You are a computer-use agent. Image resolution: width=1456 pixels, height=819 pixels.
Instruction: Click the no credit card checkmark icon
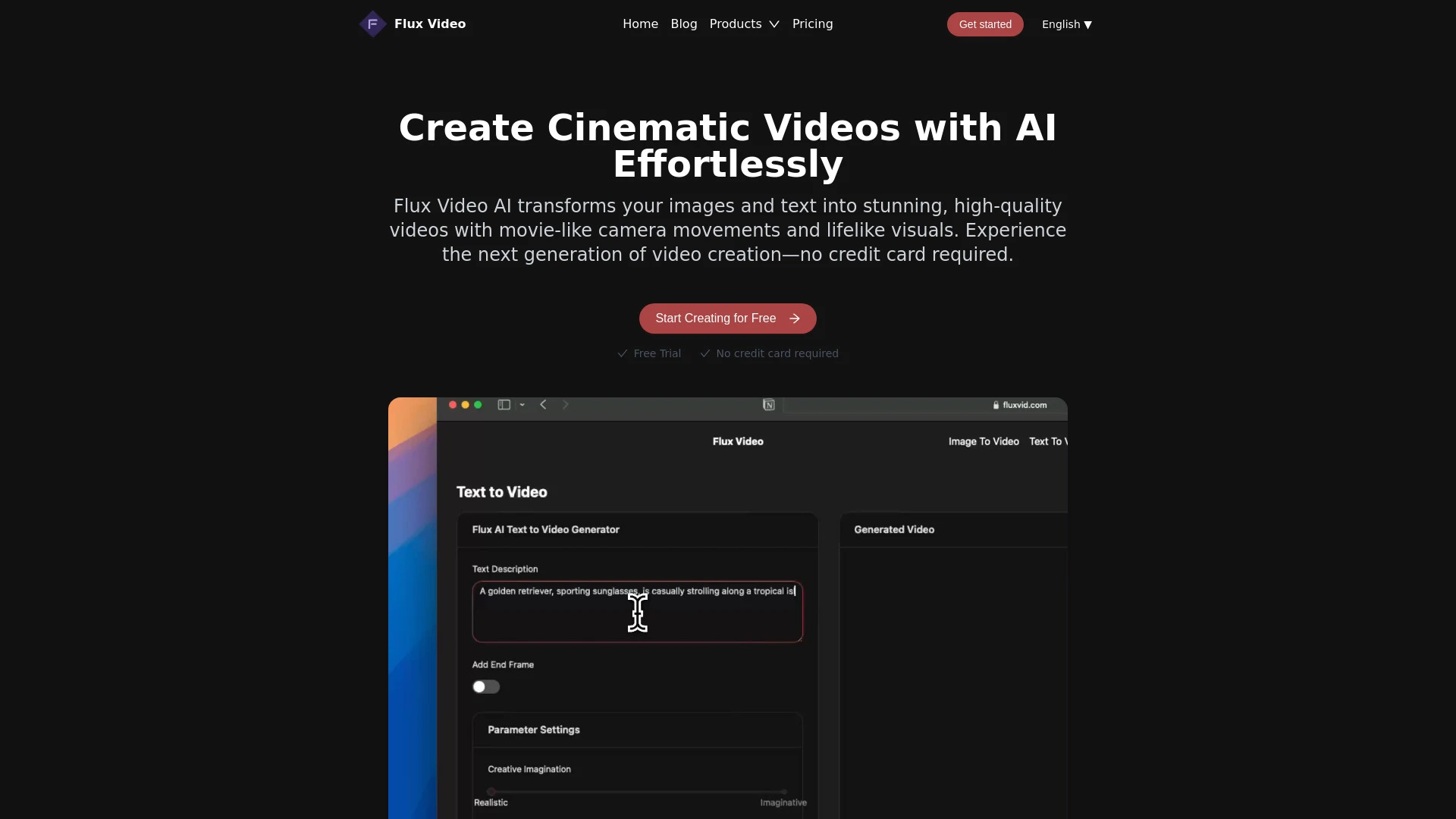tap(704, 353)
